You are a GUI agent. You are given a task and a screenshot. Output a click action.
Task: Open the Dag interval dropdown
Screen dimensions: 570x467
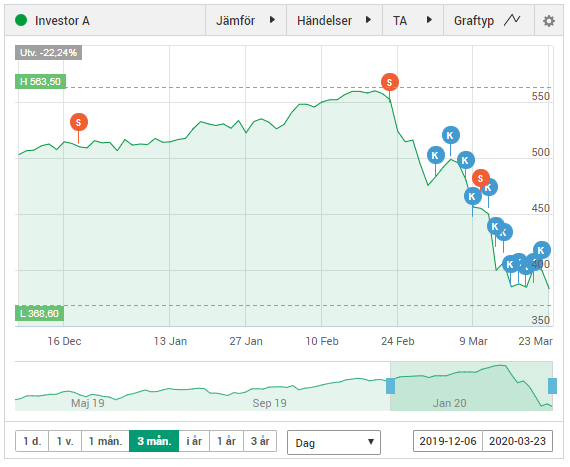pyautogui.click(x=334, y=442)
